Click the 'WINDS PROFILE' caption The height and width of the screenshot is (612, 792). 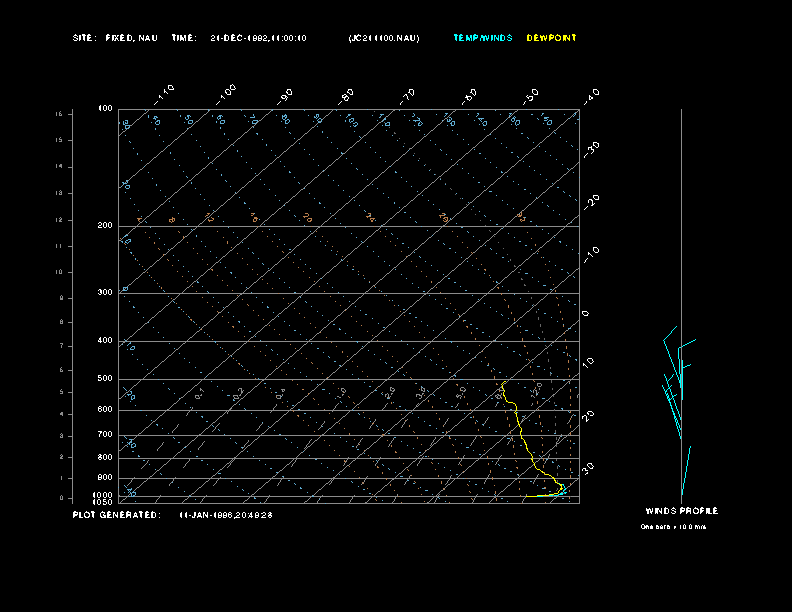(x=682, y=511)
